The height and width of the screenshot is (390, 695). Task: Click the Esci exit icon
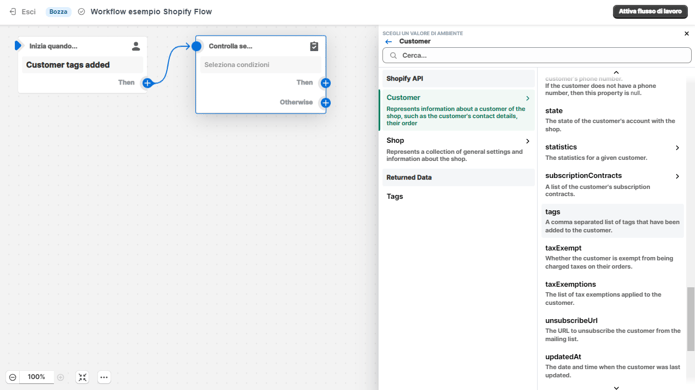(13, 12)
